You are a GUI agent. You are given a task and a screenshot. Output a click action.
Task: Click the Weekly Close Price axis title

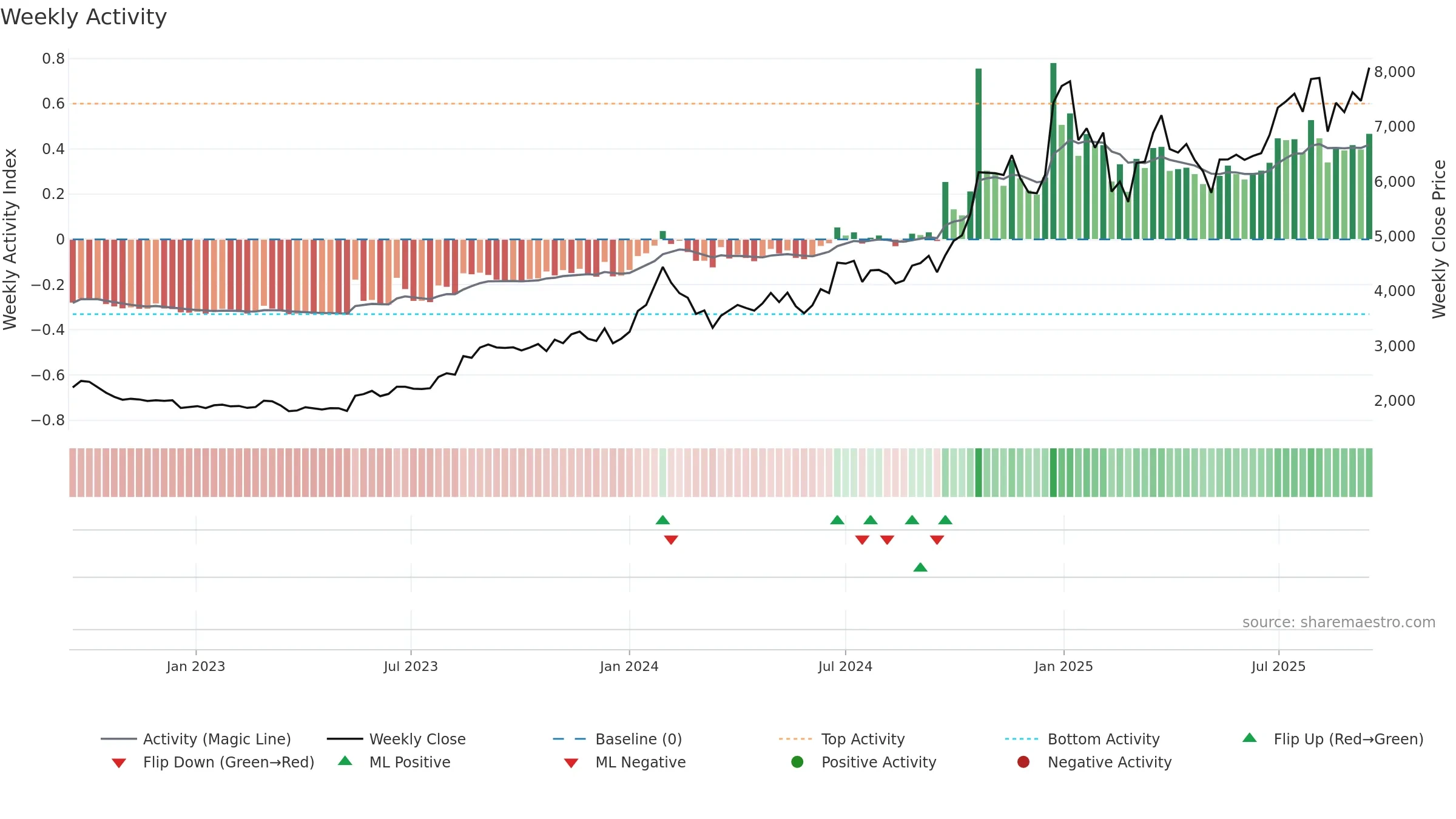1439,239
